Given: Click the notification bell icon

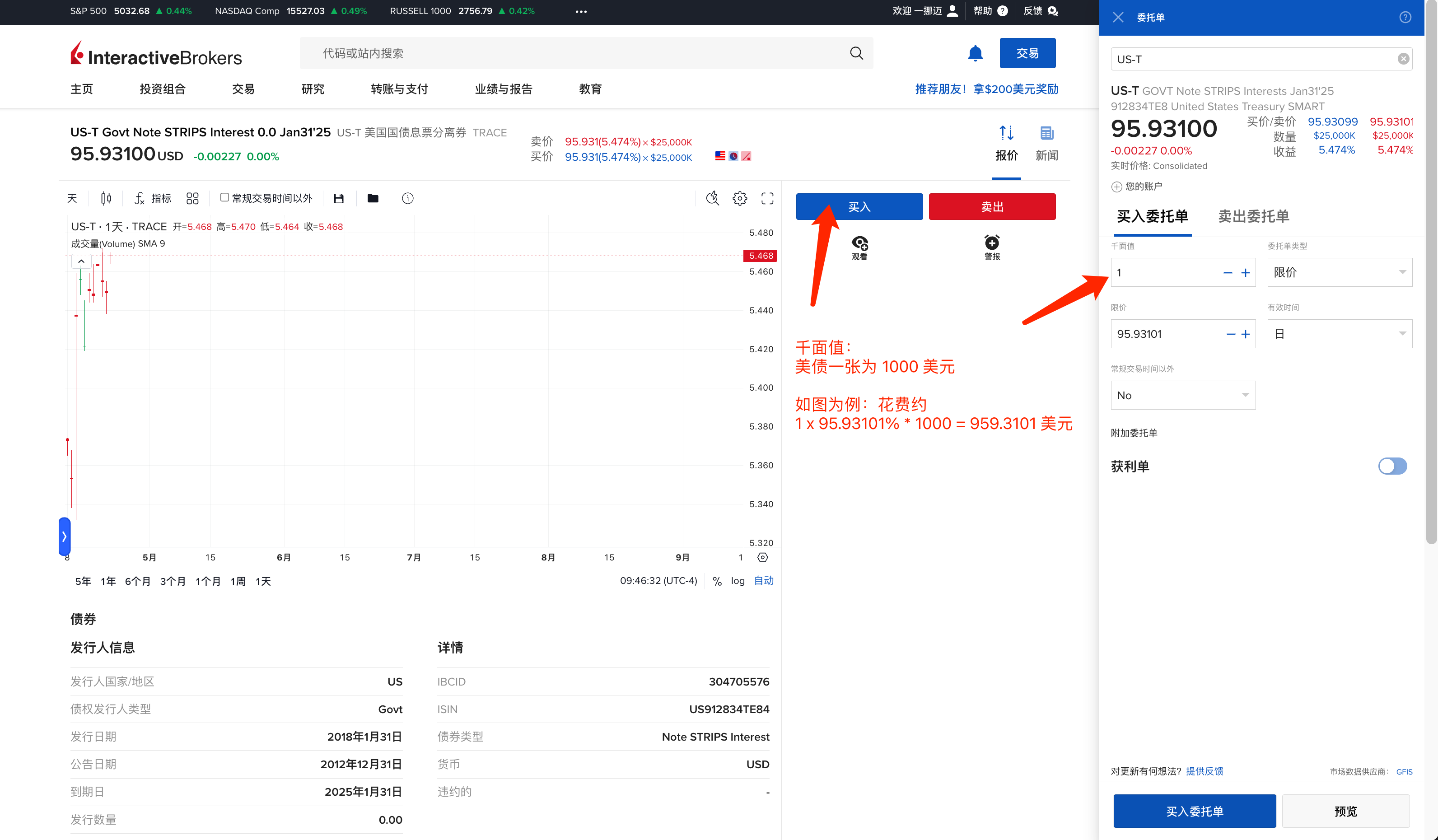Looking at the screenshot, I should coord(975,53).
